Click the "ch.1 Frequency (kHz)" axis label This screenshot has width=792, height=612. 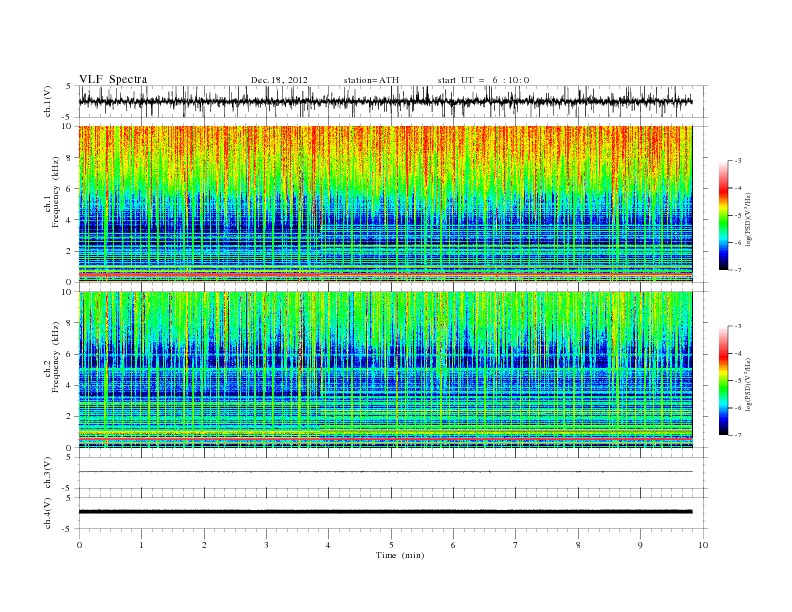pos(52,193)
